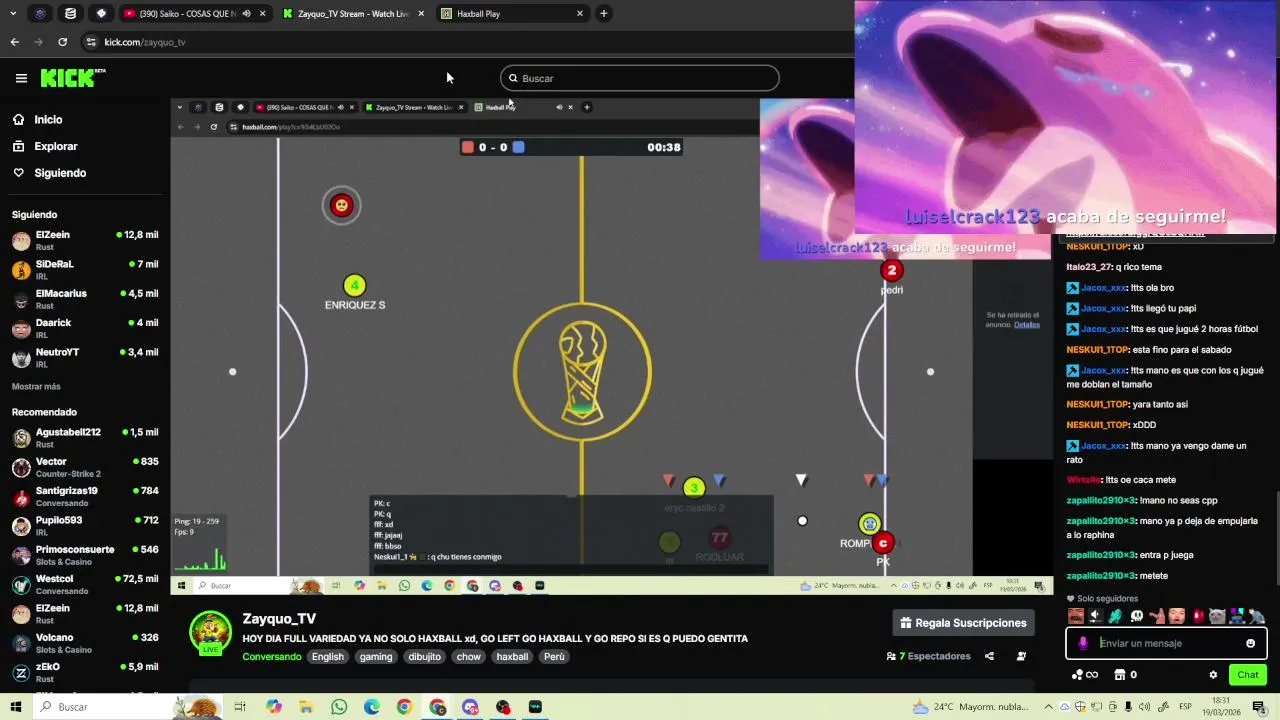The width and height of the screenshot is (1280, 720).
Task: Open the recommended channel Vector
Action: coord(85,467)
